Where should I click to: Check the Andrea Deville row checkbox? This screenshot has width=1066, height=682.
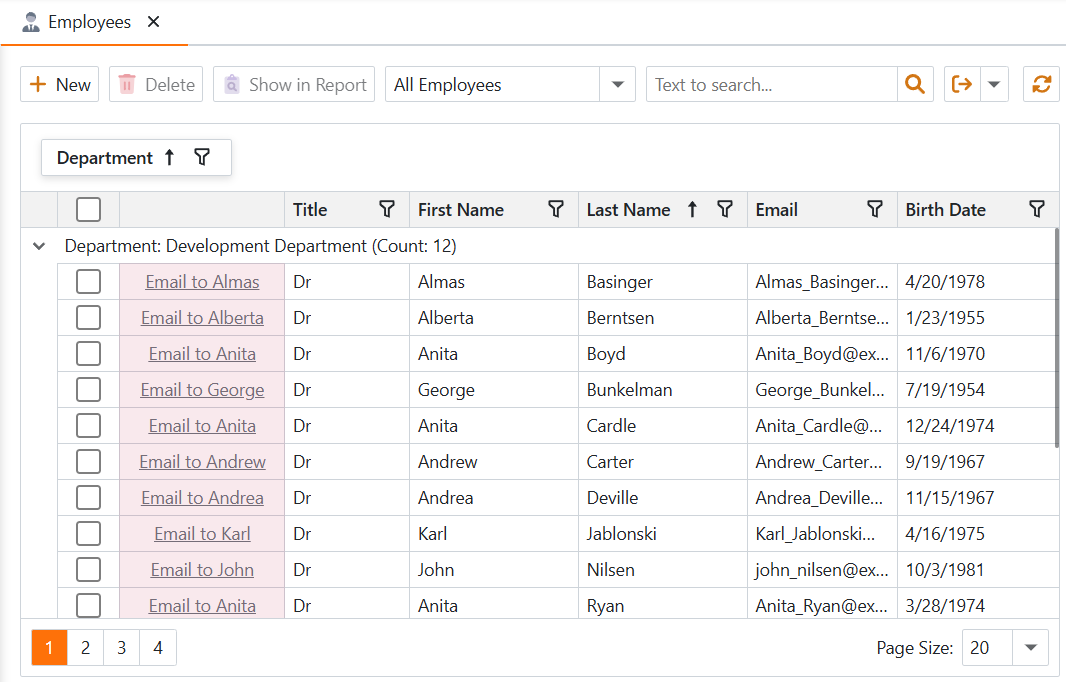[x=88, y=498]
